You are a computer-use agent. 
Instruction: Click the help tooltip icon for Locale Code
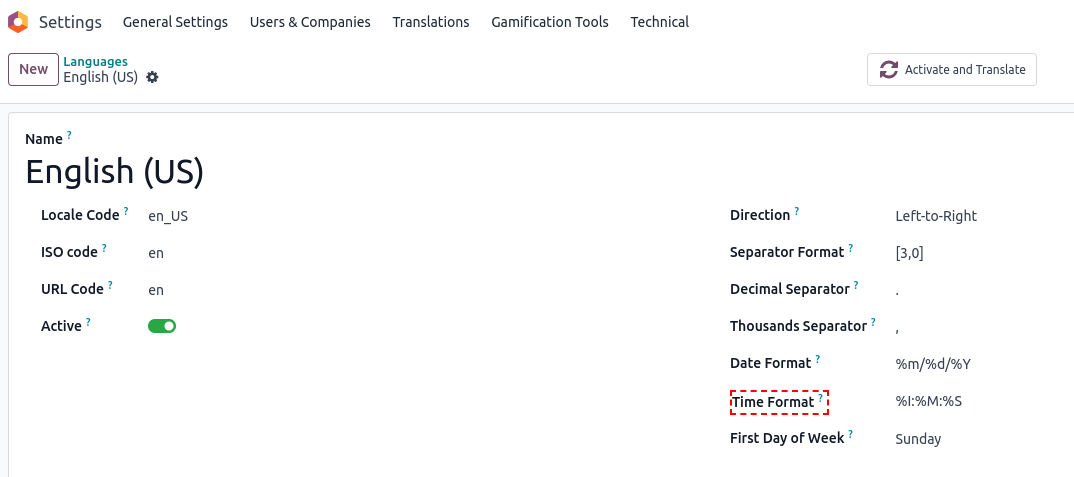click(x=126, y=211)
